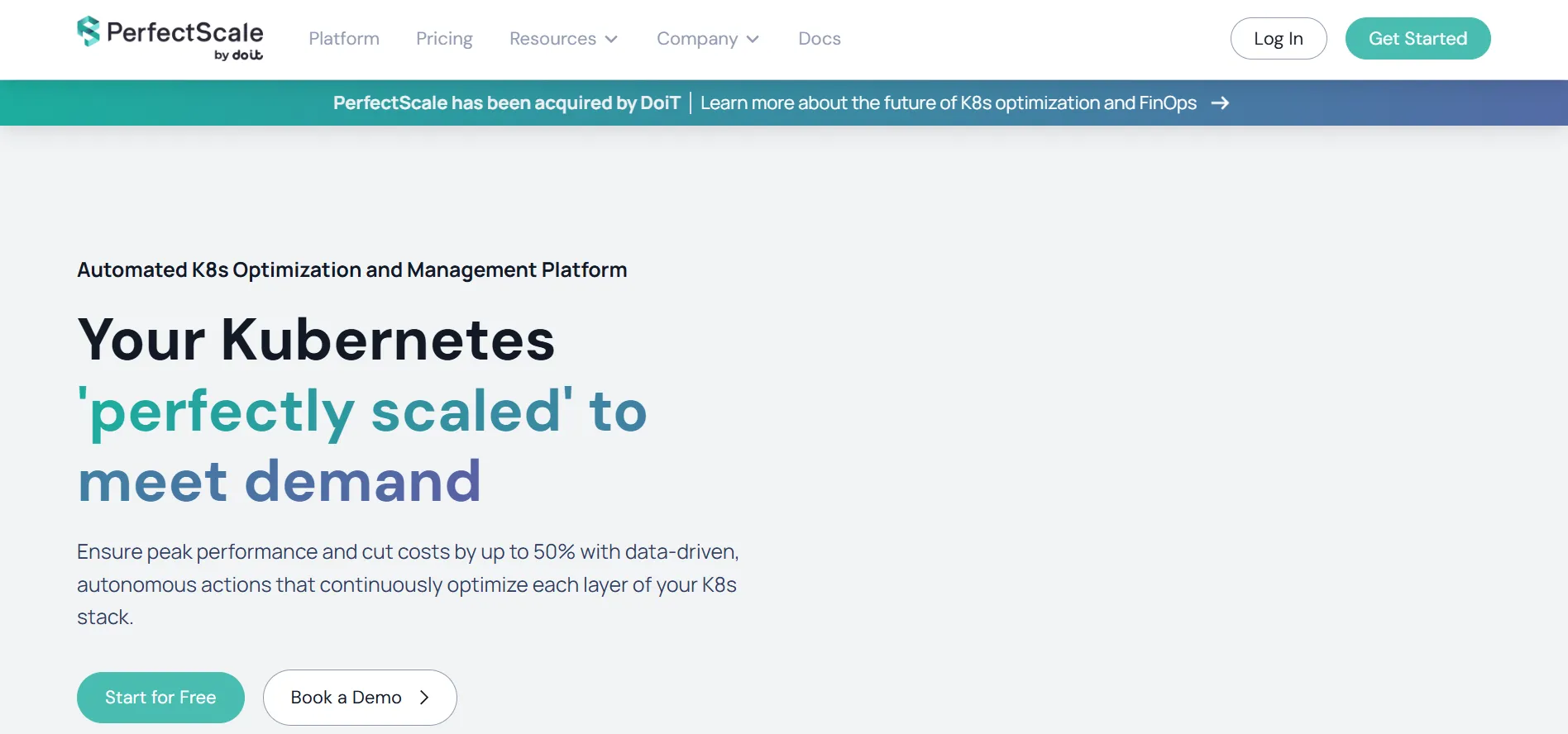Image resolution: width=1568 pixels, height=734 pixels.
Task: Expand the Company dropdown
Action: [x=708, y=39]
